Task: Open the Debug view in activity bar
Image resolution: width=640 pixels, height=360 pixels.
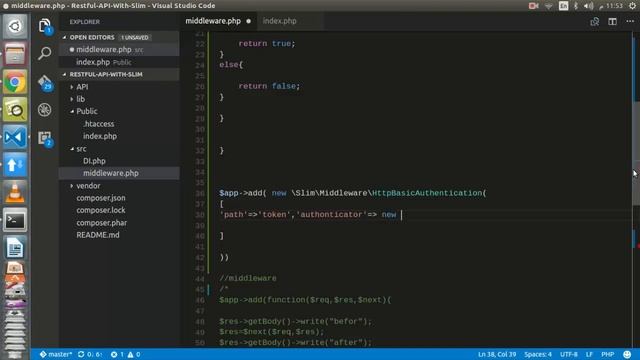Action: 44,110
